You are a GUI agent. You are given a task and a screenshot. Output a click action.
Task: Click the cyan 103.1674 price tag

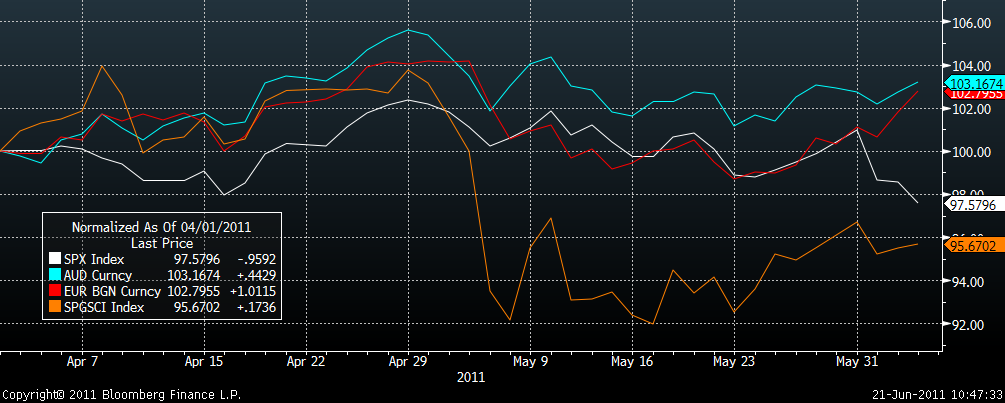pos(975,83)
